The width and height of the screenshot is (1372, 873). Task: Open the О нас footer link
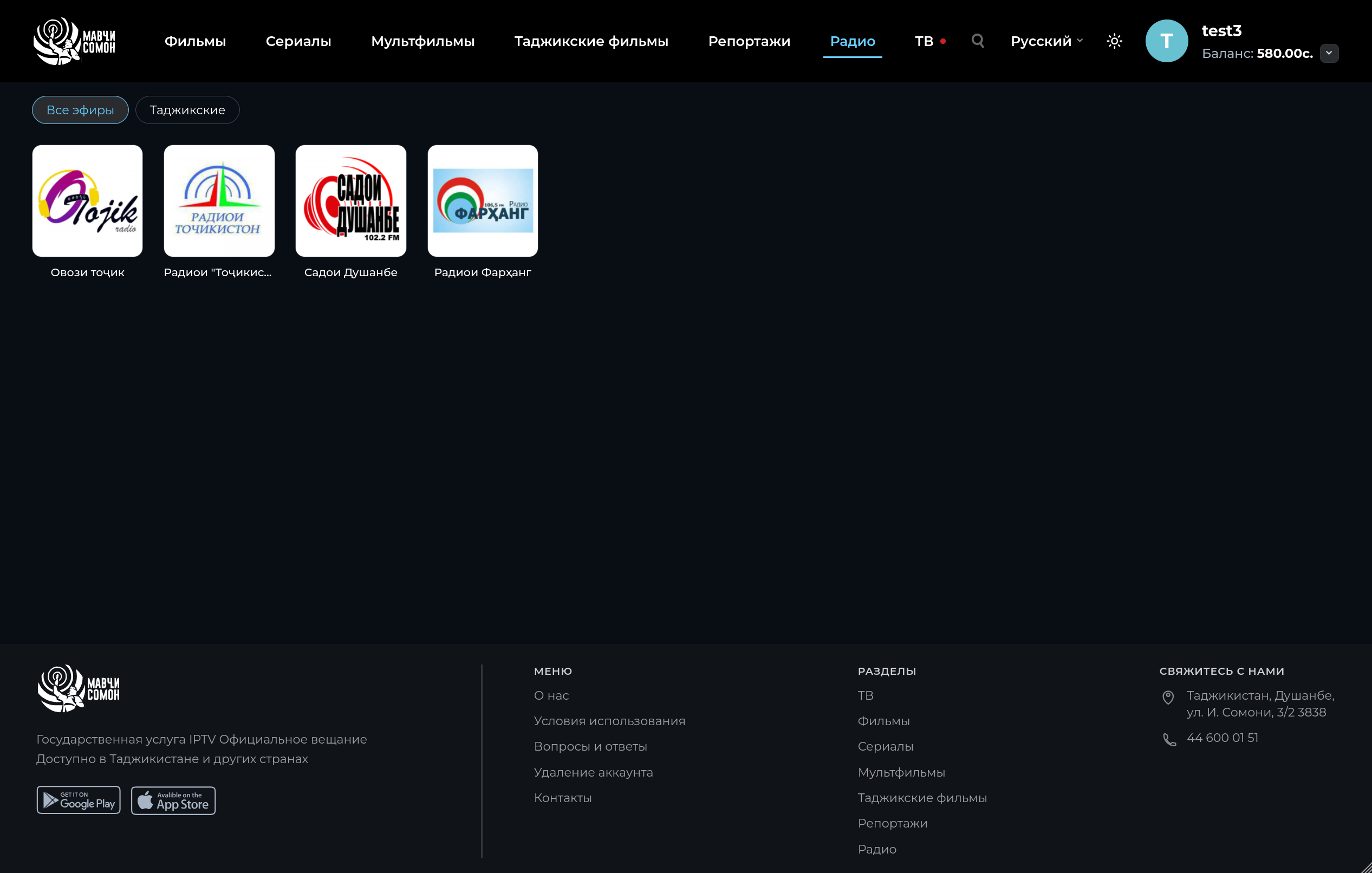coord(551,695)
